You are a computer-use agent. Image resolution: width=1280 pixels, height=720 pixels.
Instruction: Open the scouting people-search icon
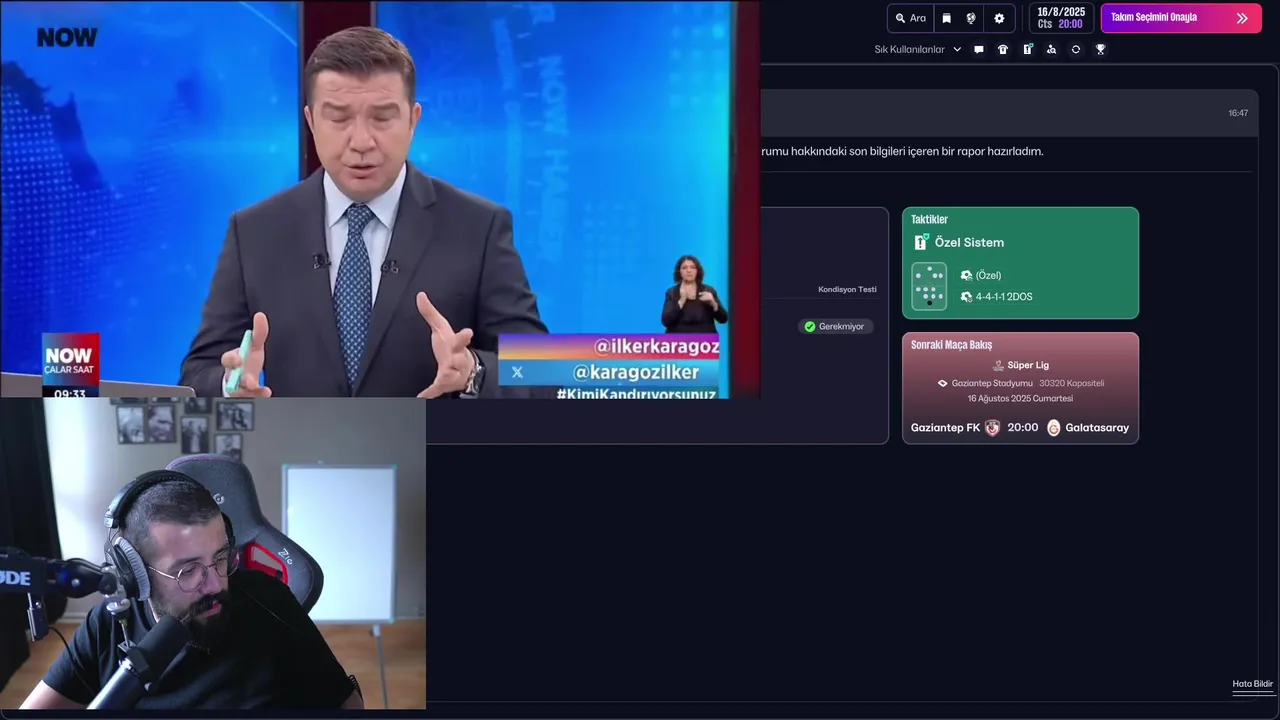(x=1051, y=49)
